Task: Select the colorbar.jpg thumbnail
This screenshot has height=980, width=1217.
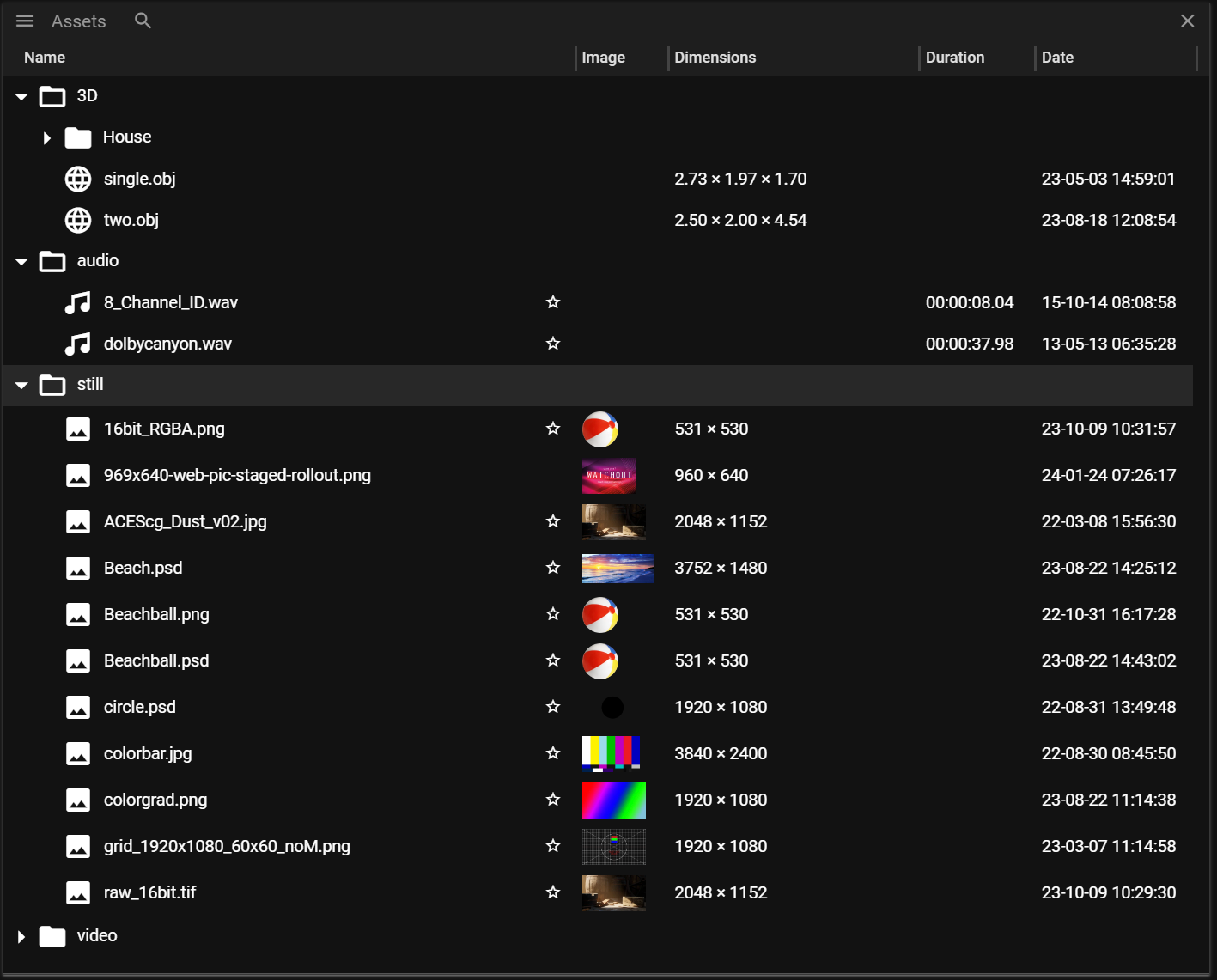Action: tap(612, 754)
